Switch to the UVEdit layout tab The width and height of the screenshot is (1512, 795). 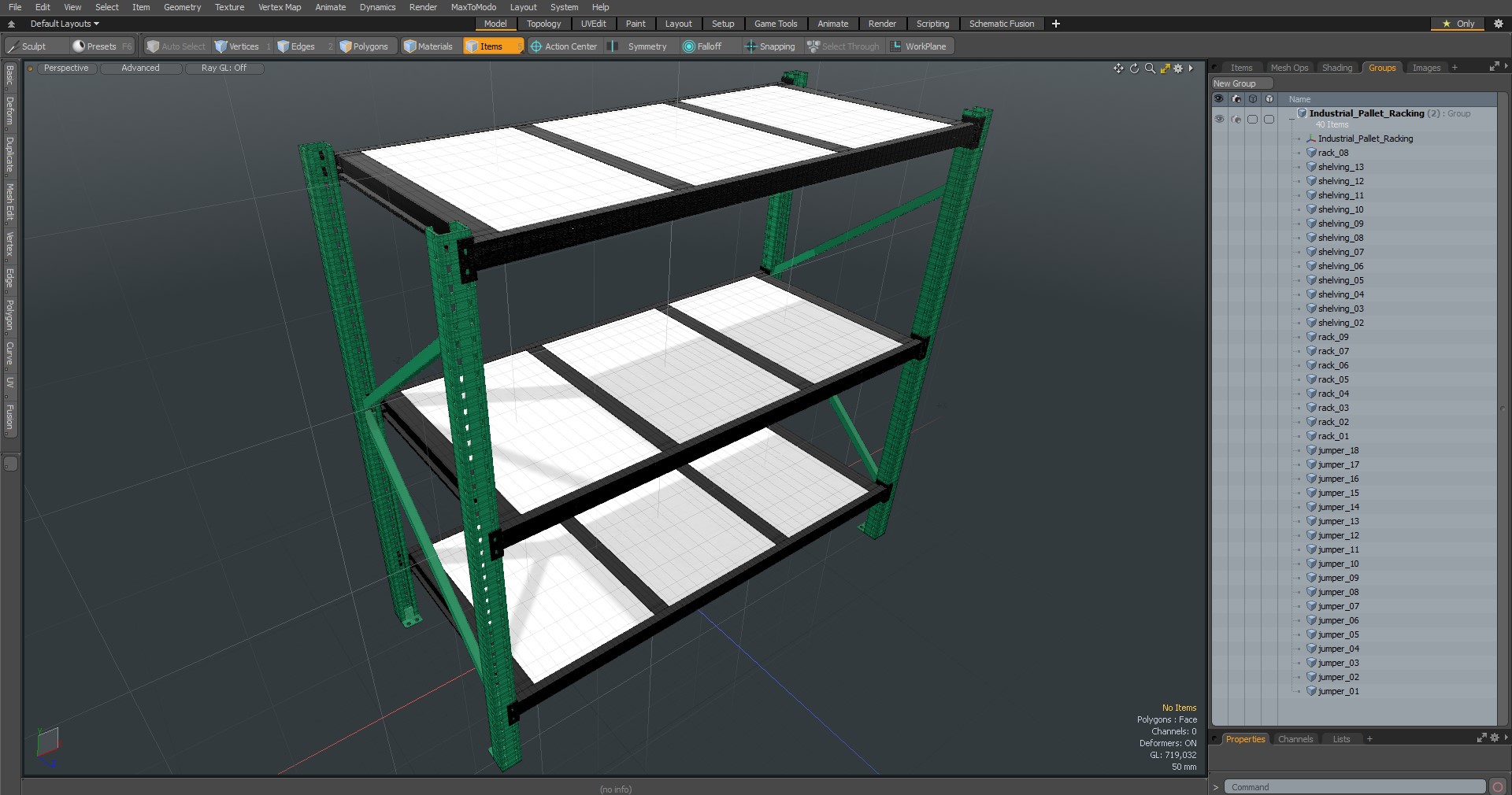coord(593,24)
